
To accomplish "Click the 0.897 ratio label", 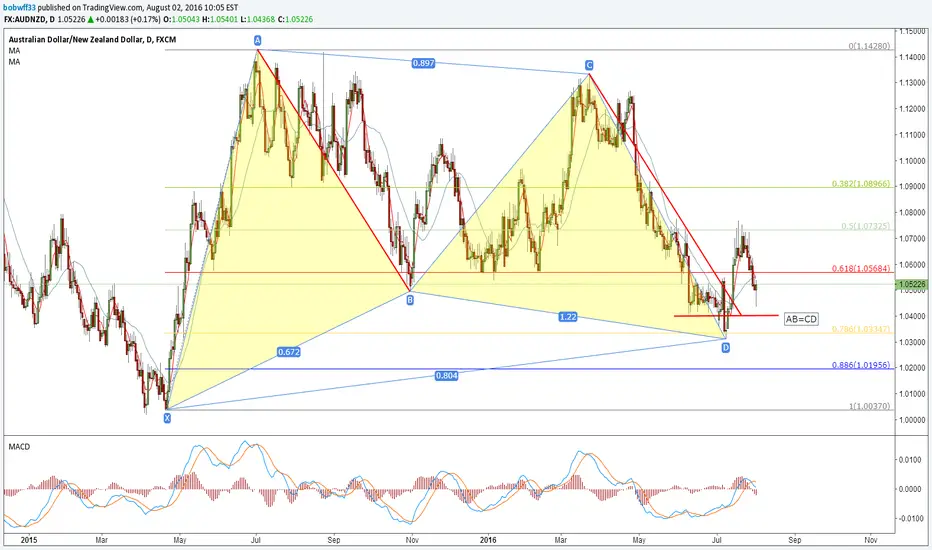I will point(423,63).
